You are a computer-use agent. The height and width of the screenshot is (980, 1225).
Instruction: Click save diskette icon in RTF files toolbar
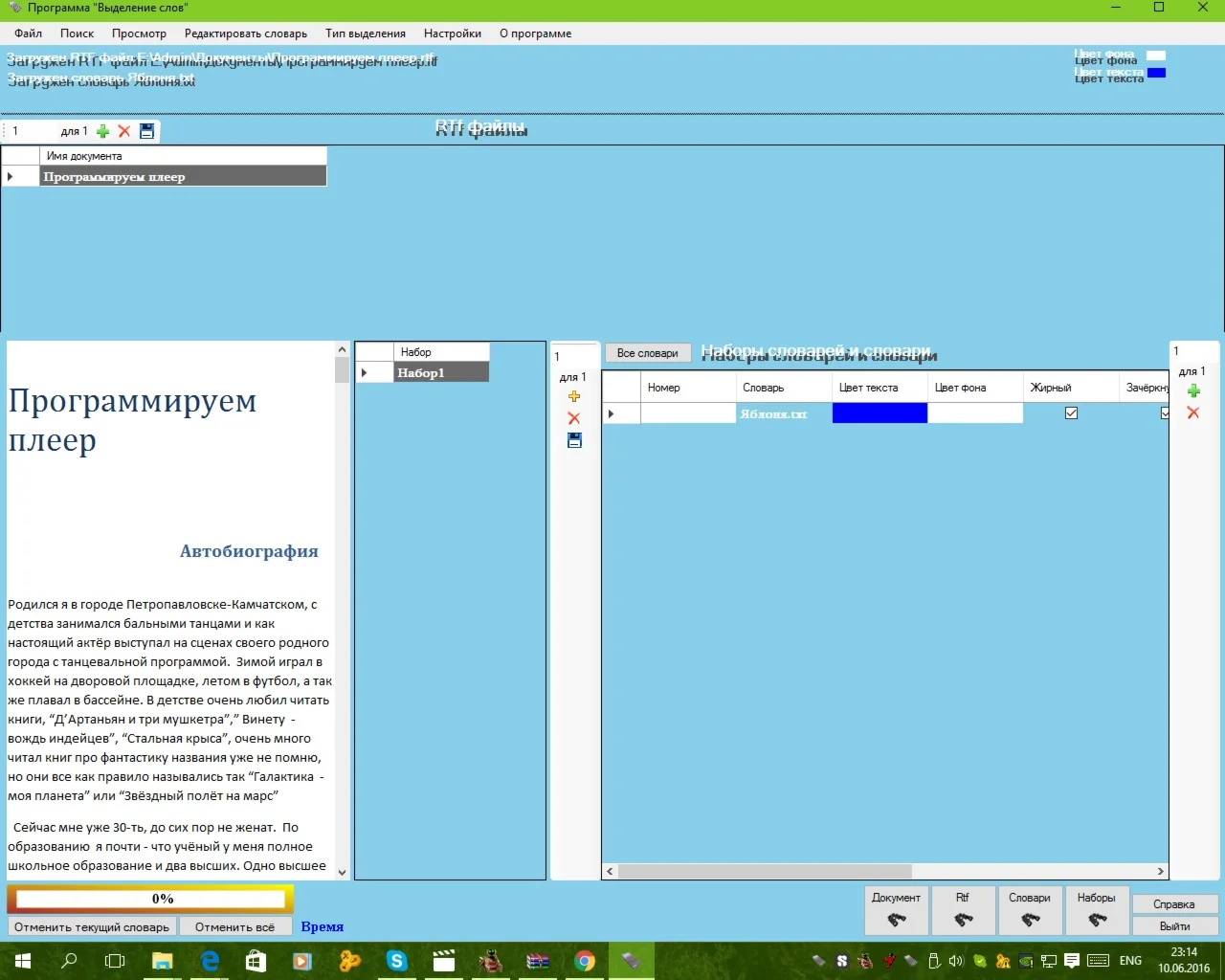(146, 131)
